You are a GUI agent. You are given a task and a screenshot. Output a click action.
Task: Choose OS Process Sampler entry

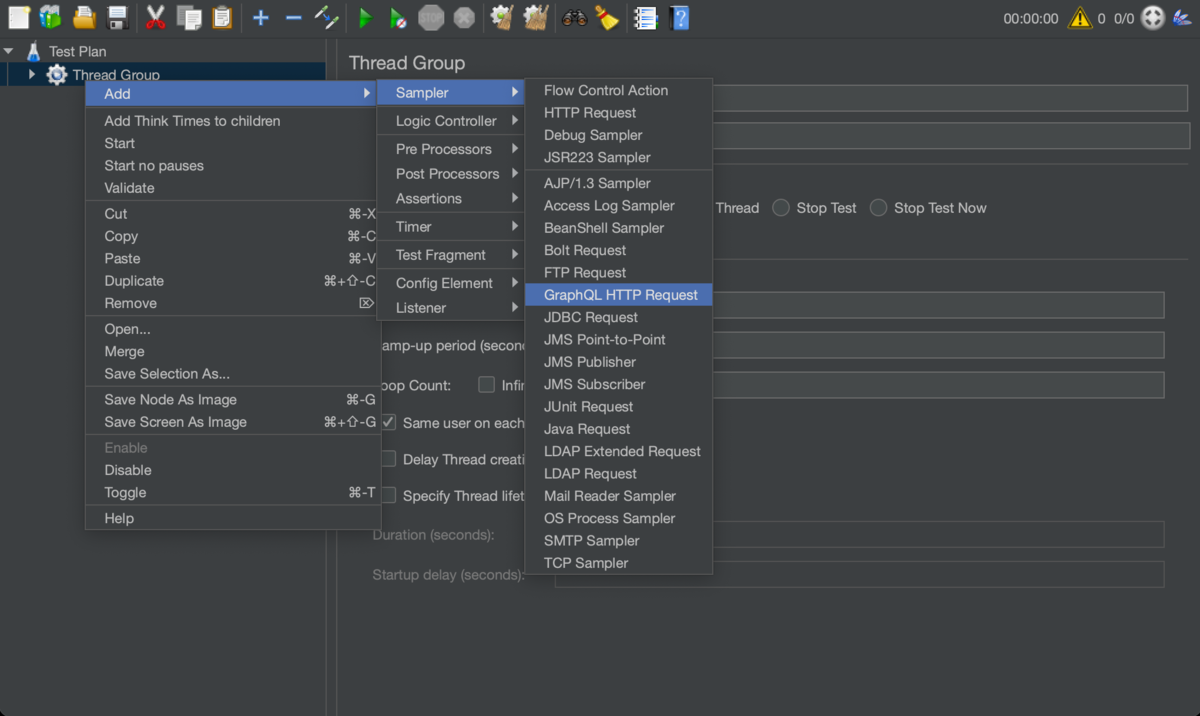[x=619, y=518]
